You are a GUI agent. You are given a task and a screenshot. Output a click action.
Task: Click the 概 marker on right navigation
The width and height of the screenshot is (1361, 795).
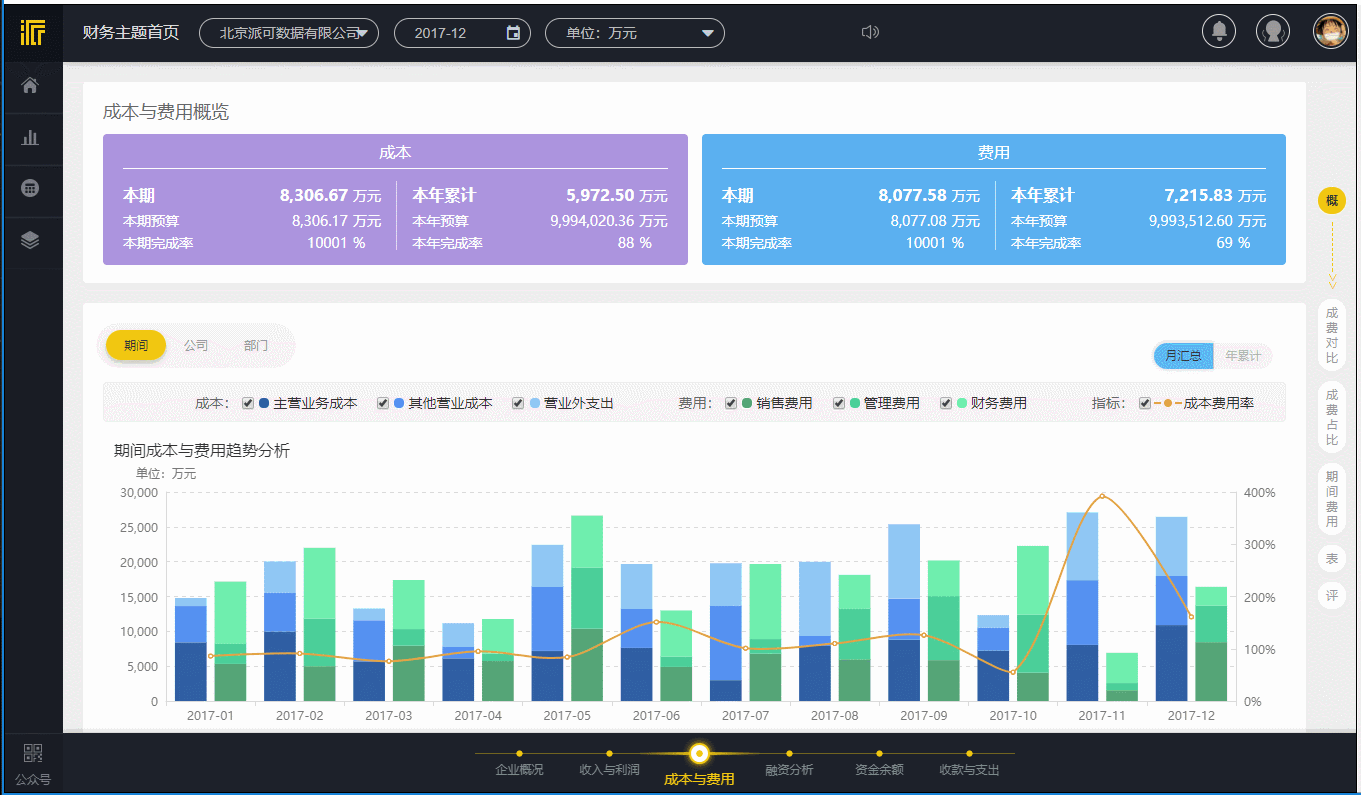pos(1332,201)
